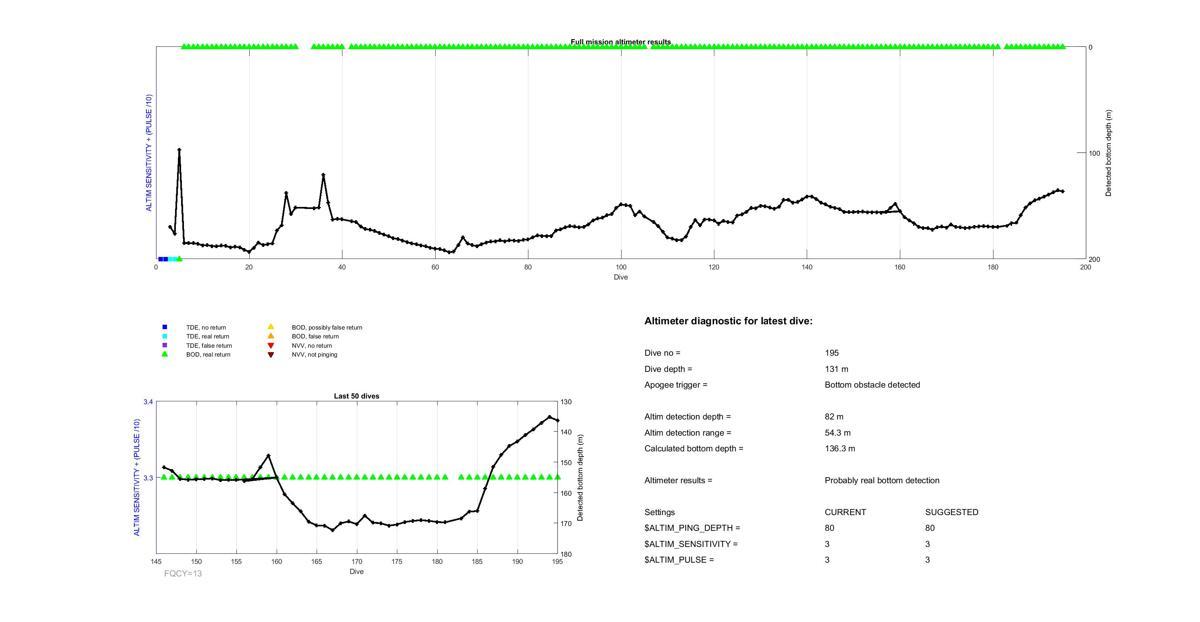The height and width of the screenshot is (622, 1200).
Task: Click the 'SUGGESTED' column header
Action: click(952, 512)
